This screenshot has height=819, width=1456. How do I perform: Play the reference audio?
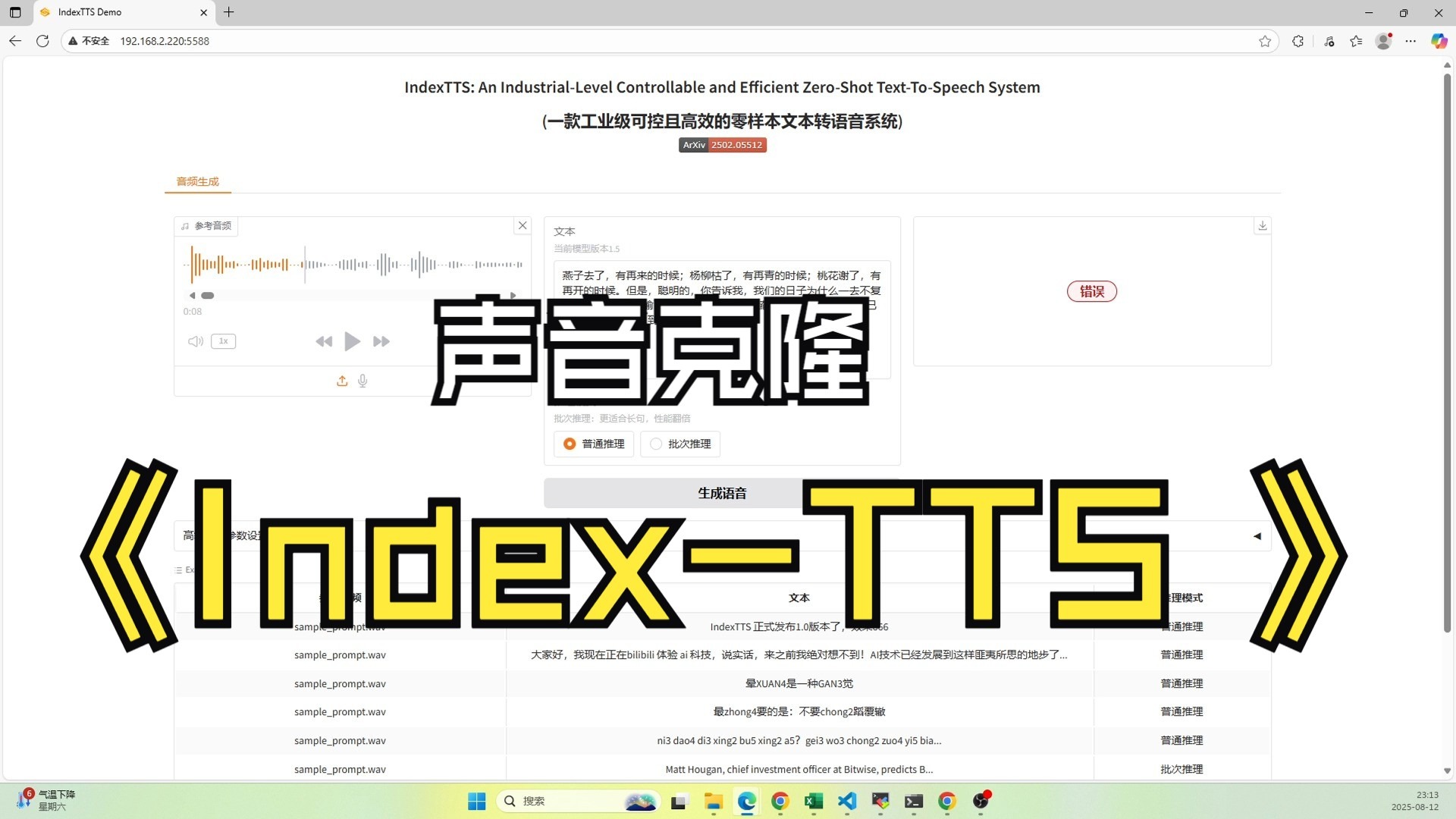352,341
